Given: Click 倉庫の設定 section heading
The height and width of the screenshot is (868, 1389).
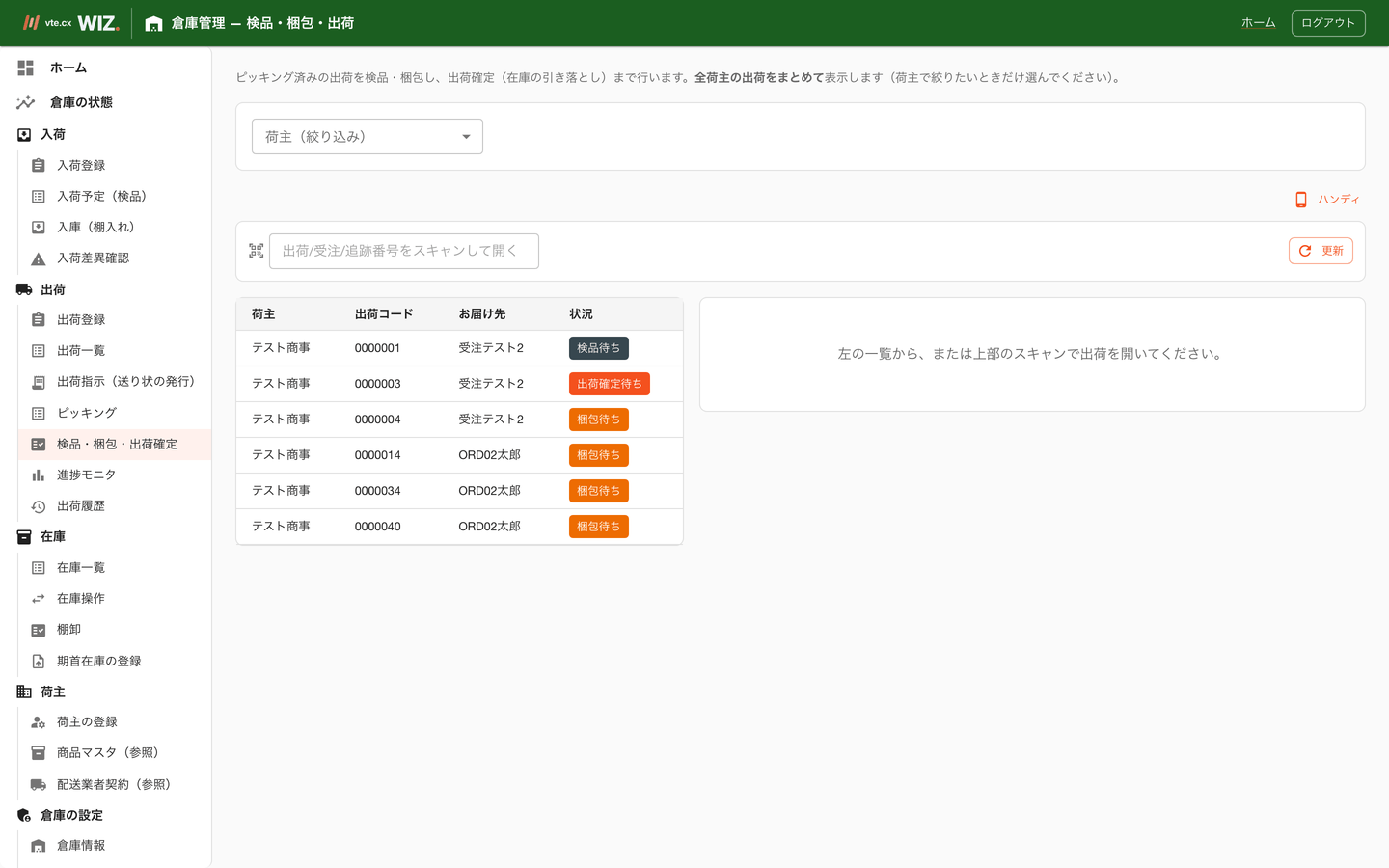Looking at the screenshot, I should coord(71,815).
